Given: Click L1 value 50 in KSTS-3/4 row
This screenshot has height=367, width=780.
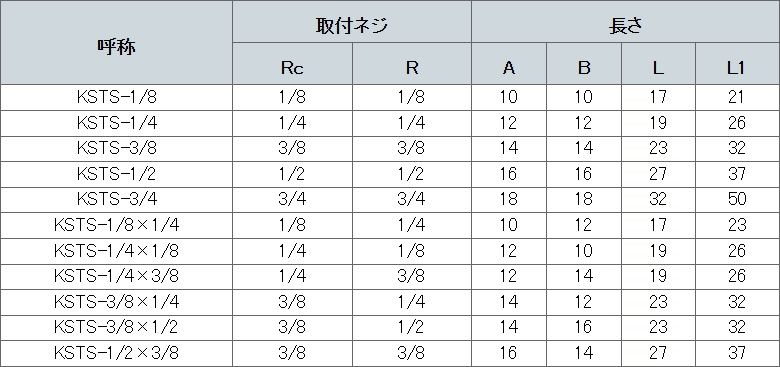Looking at the screenshot, I should click(x=737, y=199).
